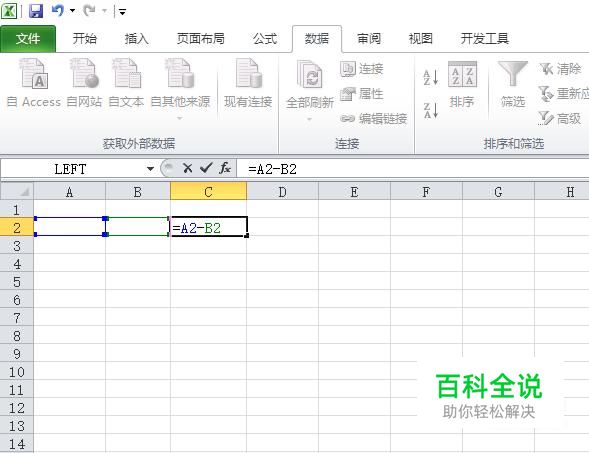This screenshot has width=589, height=453.
Task: Confirm formula entry with checkmark icon
Action: point(206,168)
